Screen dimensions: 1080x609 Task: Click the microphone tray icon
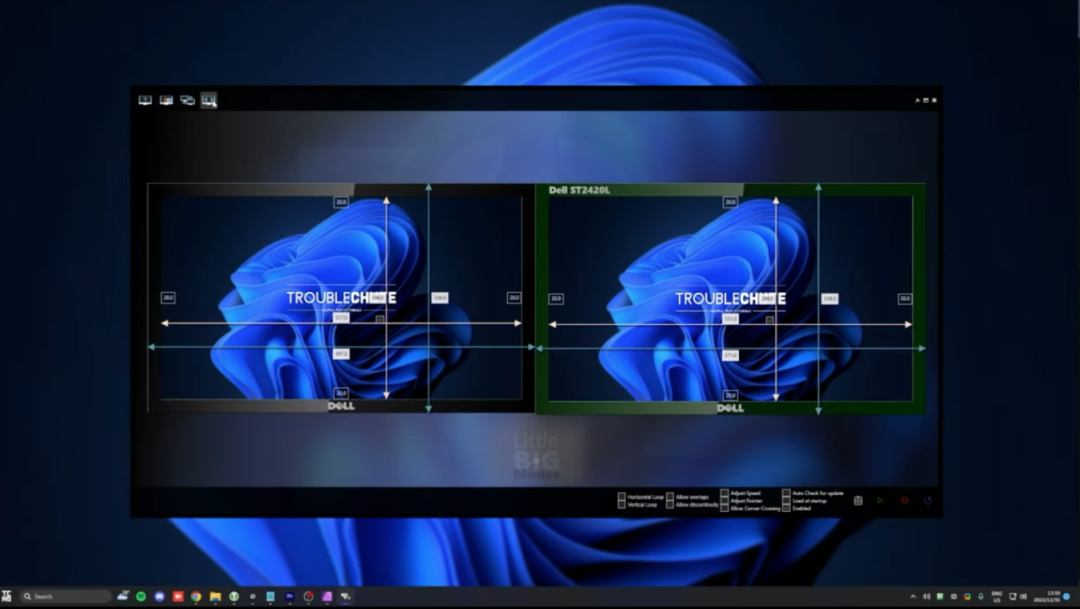coord(981,597)
